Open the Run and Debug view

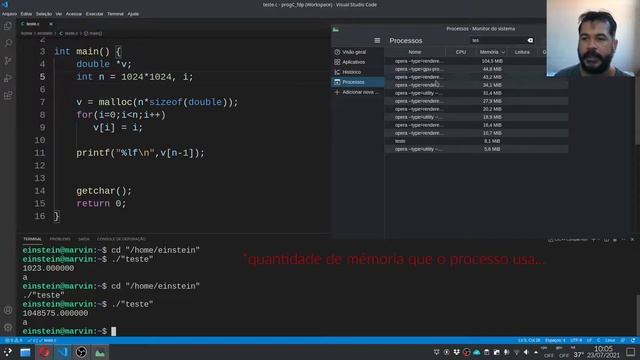pyautogui.click(x=8, y=78)
